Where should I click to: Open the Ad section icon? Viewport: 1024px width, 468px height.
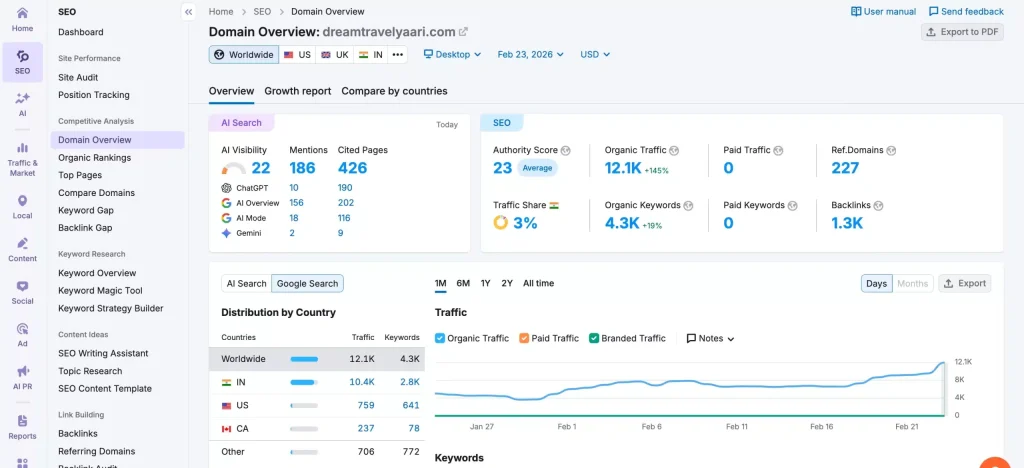pyautogui.click(x=22, y=335)
